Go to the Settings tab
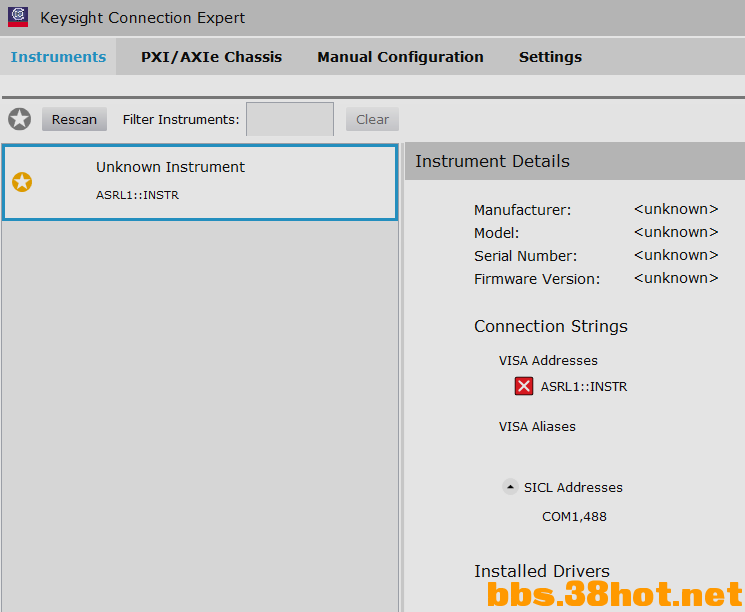Image resolution: width=745 pixels, height=612 pixels. tap(550, 57)
